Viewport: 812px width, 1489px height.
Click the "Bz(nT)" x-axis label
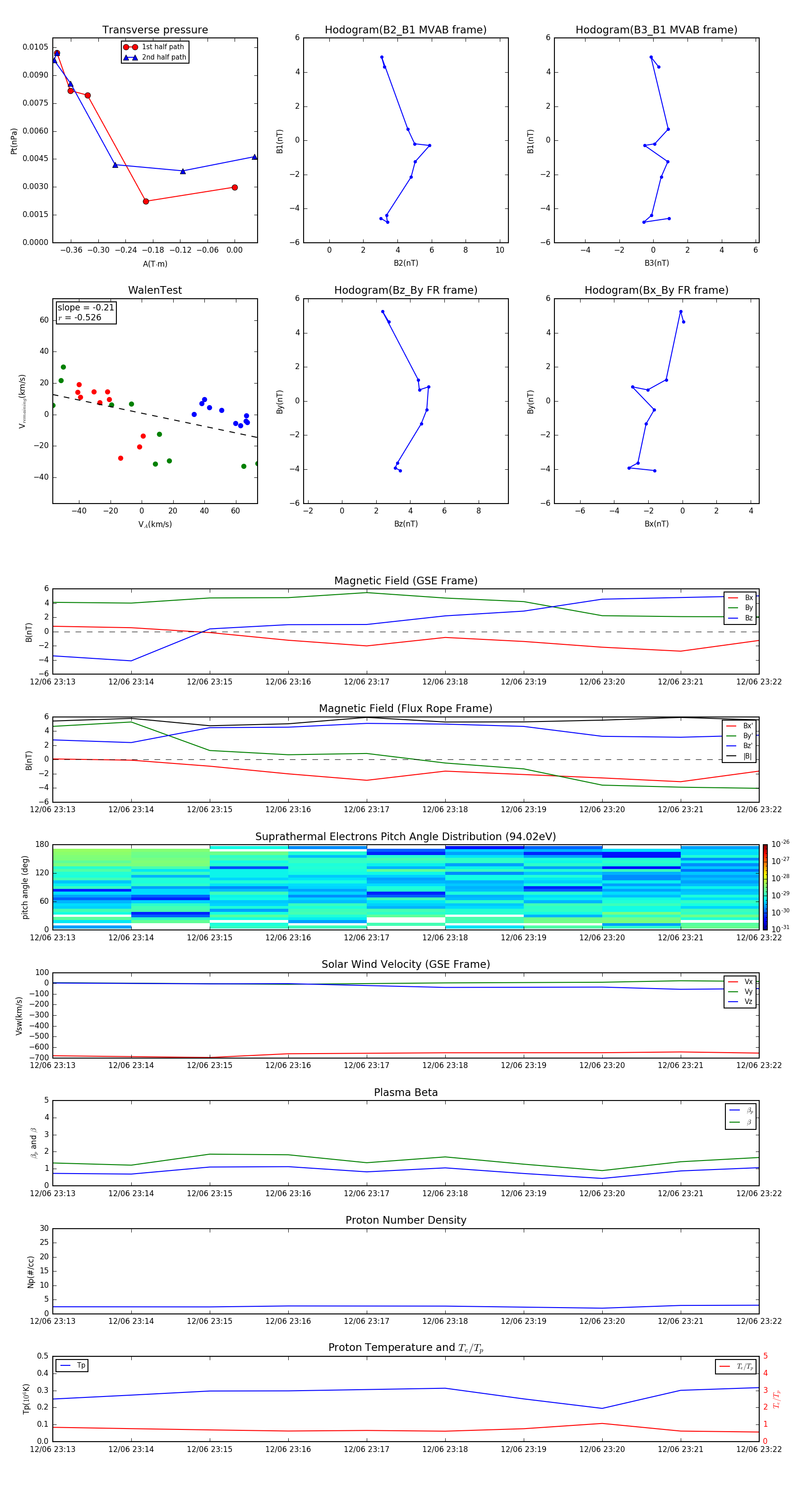pyautogui.click(x=406, y=524)
